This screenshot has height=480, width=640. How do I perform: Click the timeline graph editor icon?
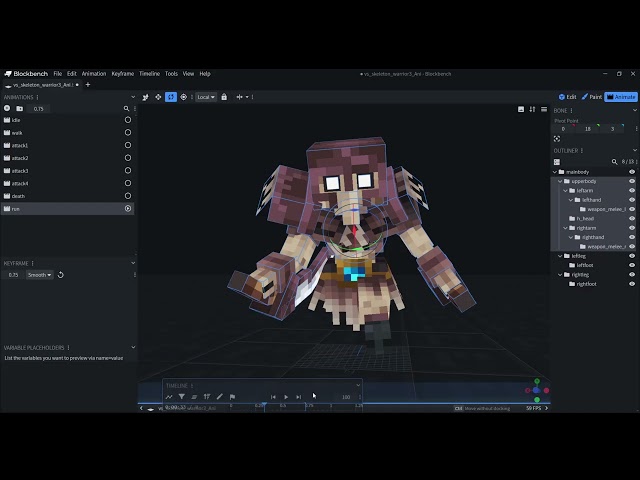[x=169, y=397]
